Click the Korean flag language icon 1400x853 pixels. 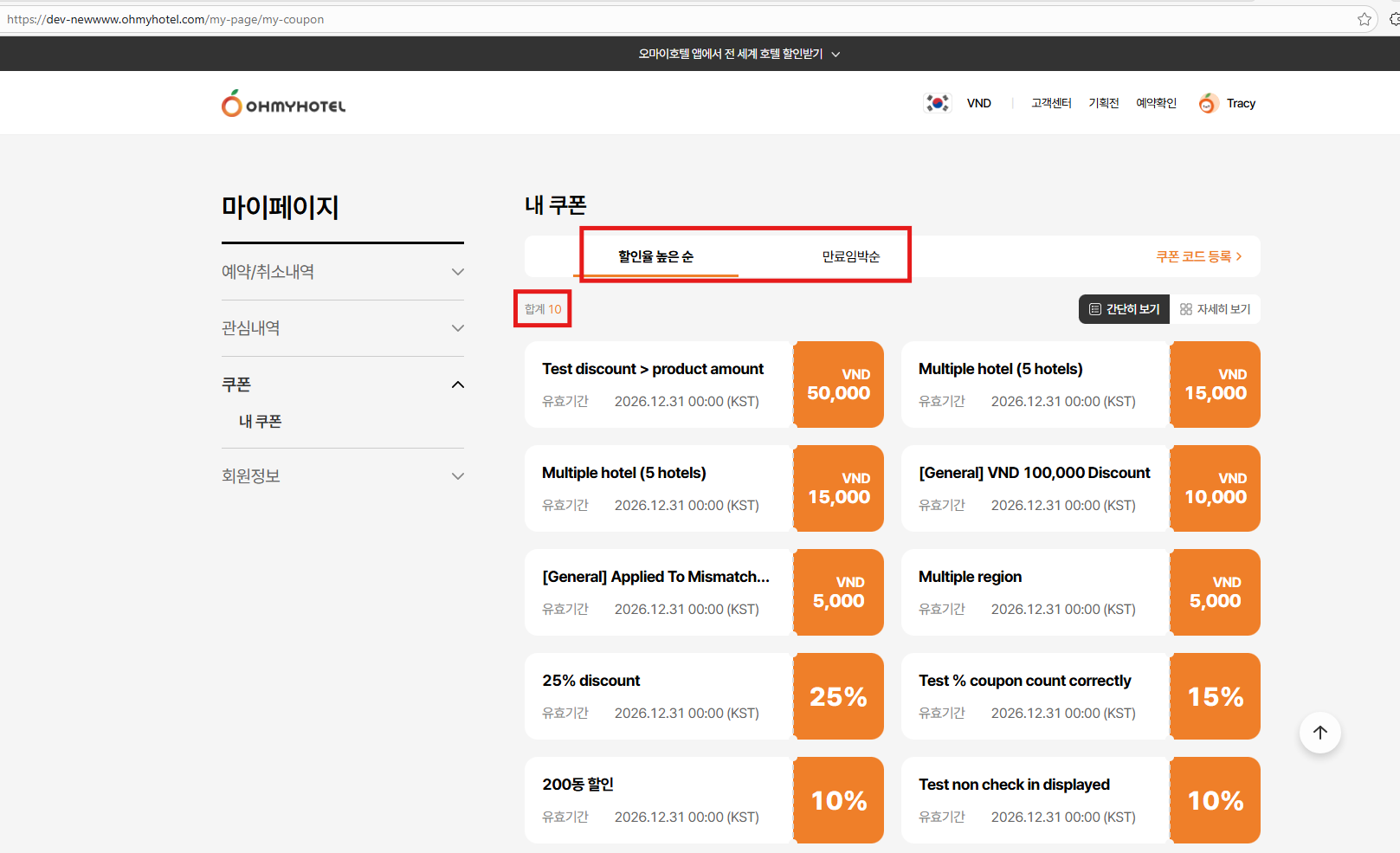(x=937, y=103)
